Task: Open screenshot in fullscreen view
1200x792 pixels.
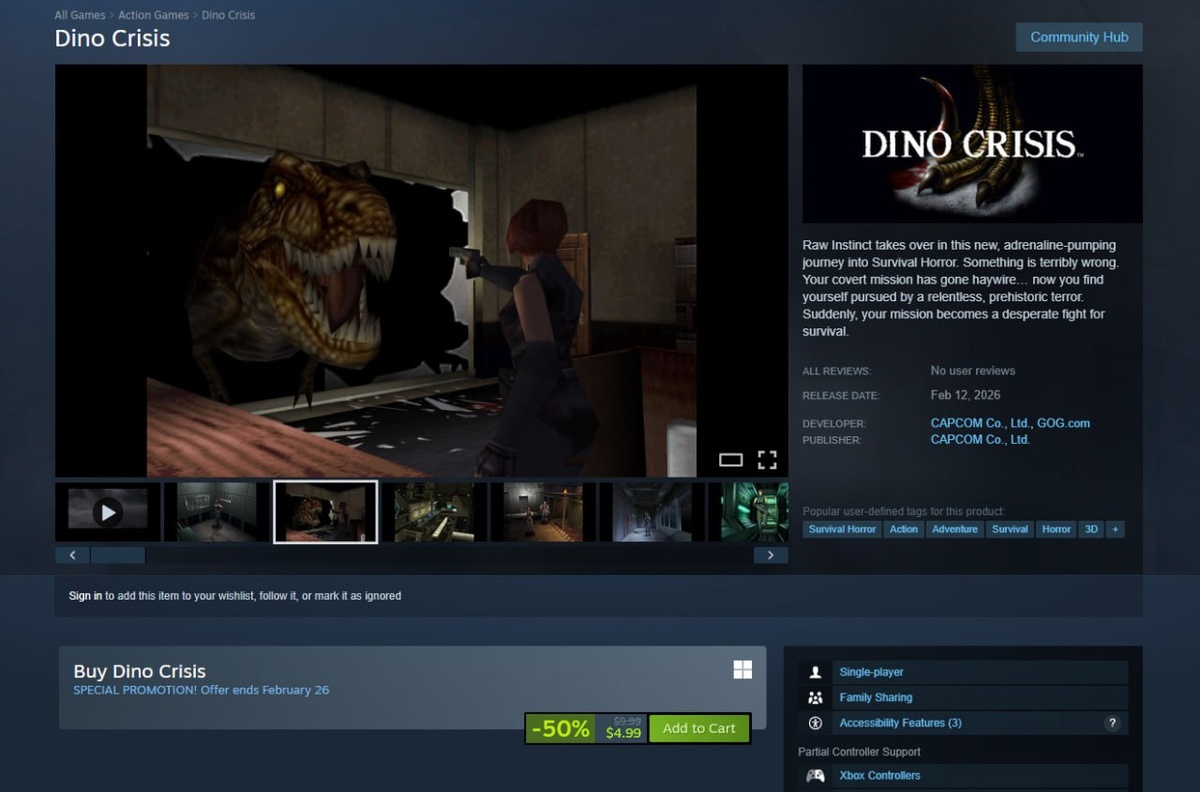Action: pyautogui.click(x=767, y=460)
